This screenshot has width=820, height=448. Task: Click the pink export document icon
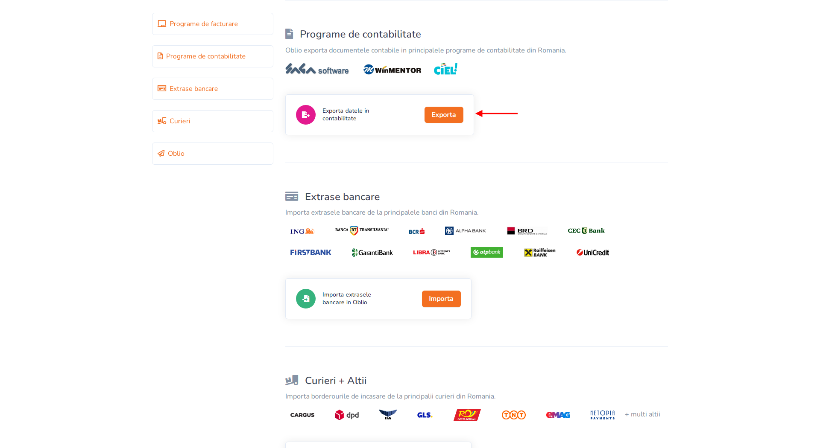[x=305, y=114]
